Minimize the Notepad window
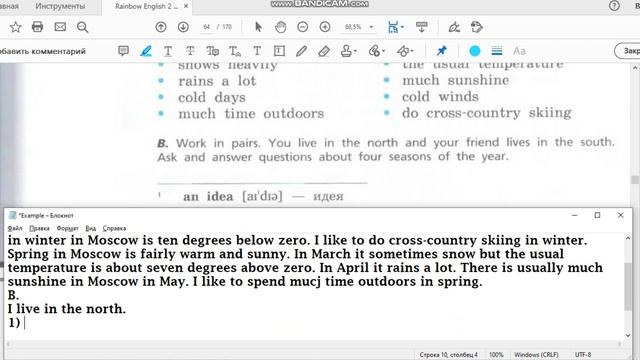This screenshot has height=360, width=640. tap(574, 215)
